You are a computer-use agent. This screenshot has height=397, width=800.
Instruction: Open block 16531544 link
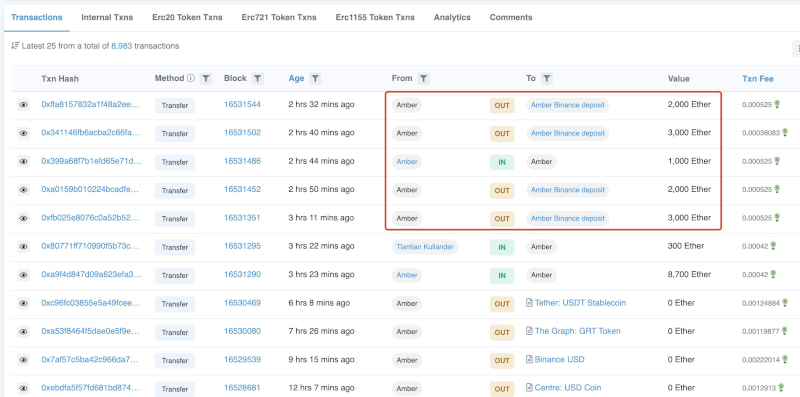pyautogui.click(x=242, y=104)
